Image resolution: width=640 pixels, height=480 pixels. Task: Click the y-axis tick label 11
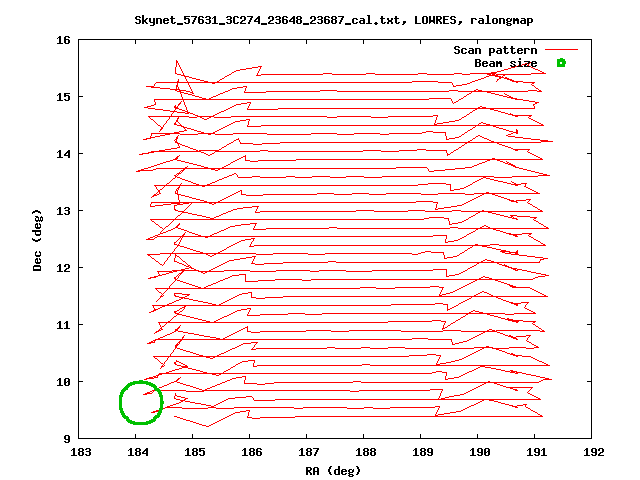pos(64,325)
